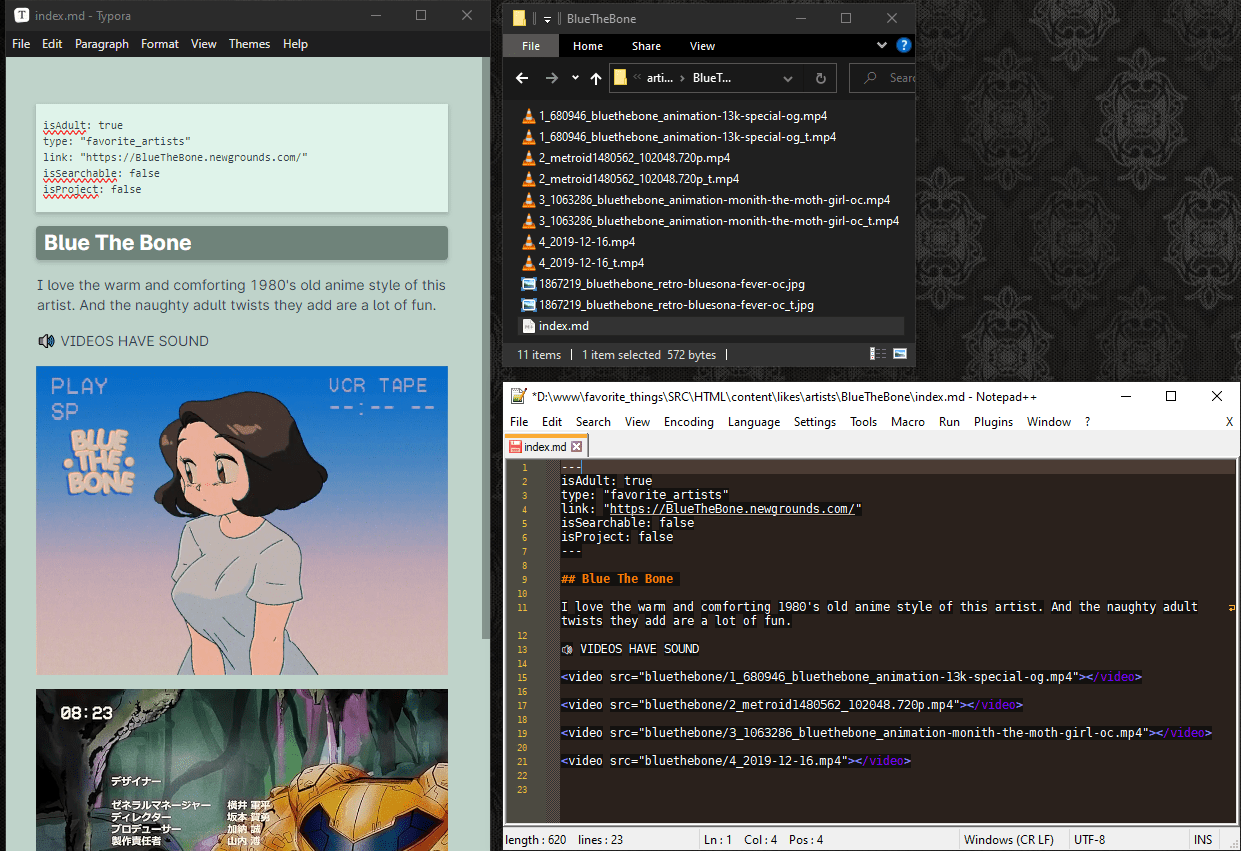Click the VLC icon of 4_2019-12-16.mp4
The width and height of the screenshot is (1241, 851).
(x=529, y=242)
